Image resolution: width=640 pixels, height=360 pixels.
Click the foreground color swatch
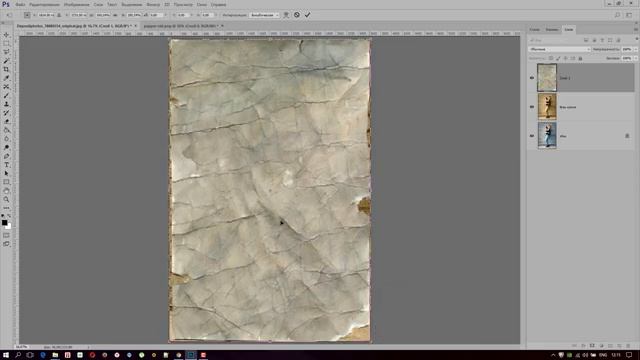(x=4, y=222)
